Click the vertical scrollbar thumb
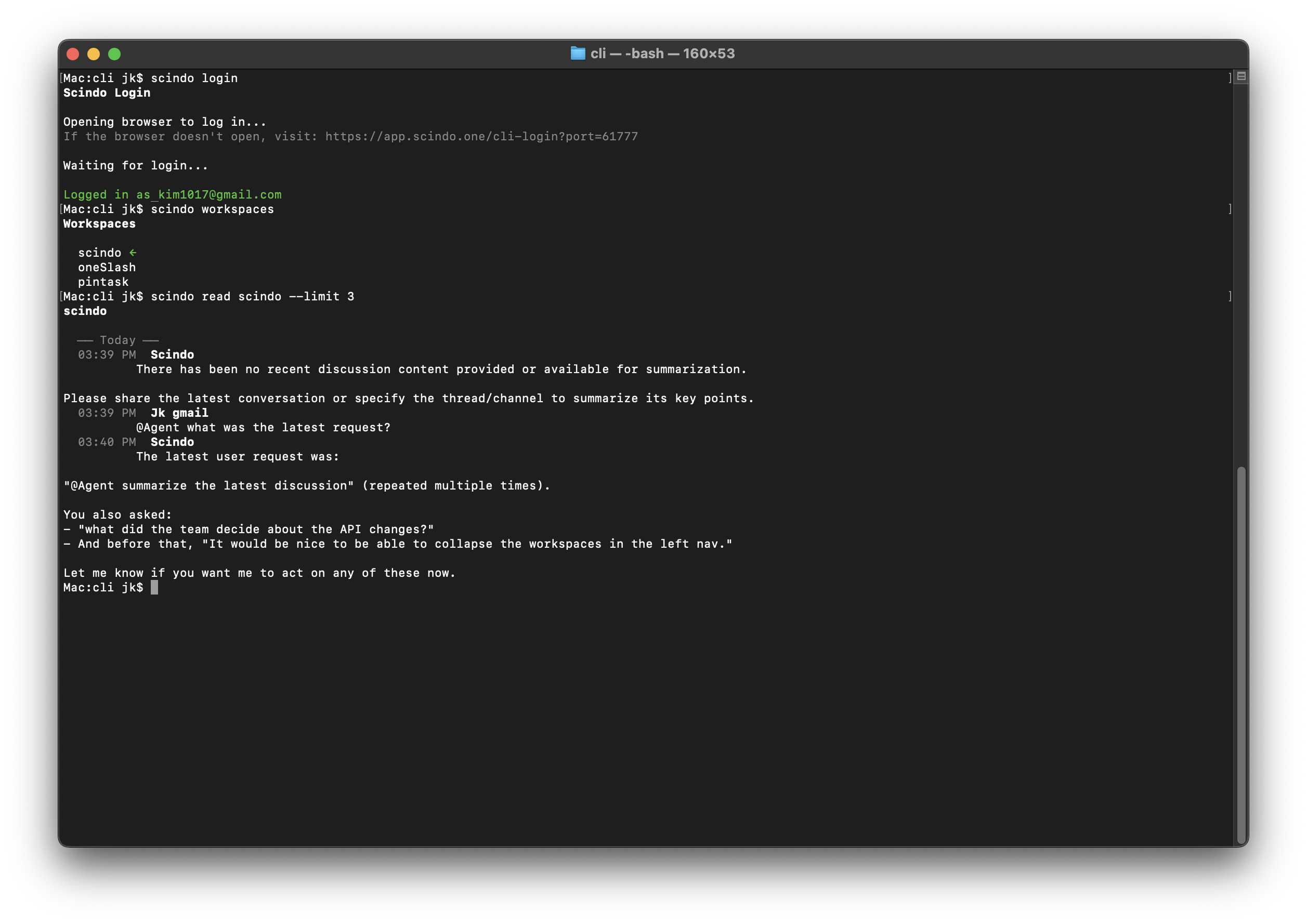Viewport: 1307px width, 924px height. point(1241,654)
